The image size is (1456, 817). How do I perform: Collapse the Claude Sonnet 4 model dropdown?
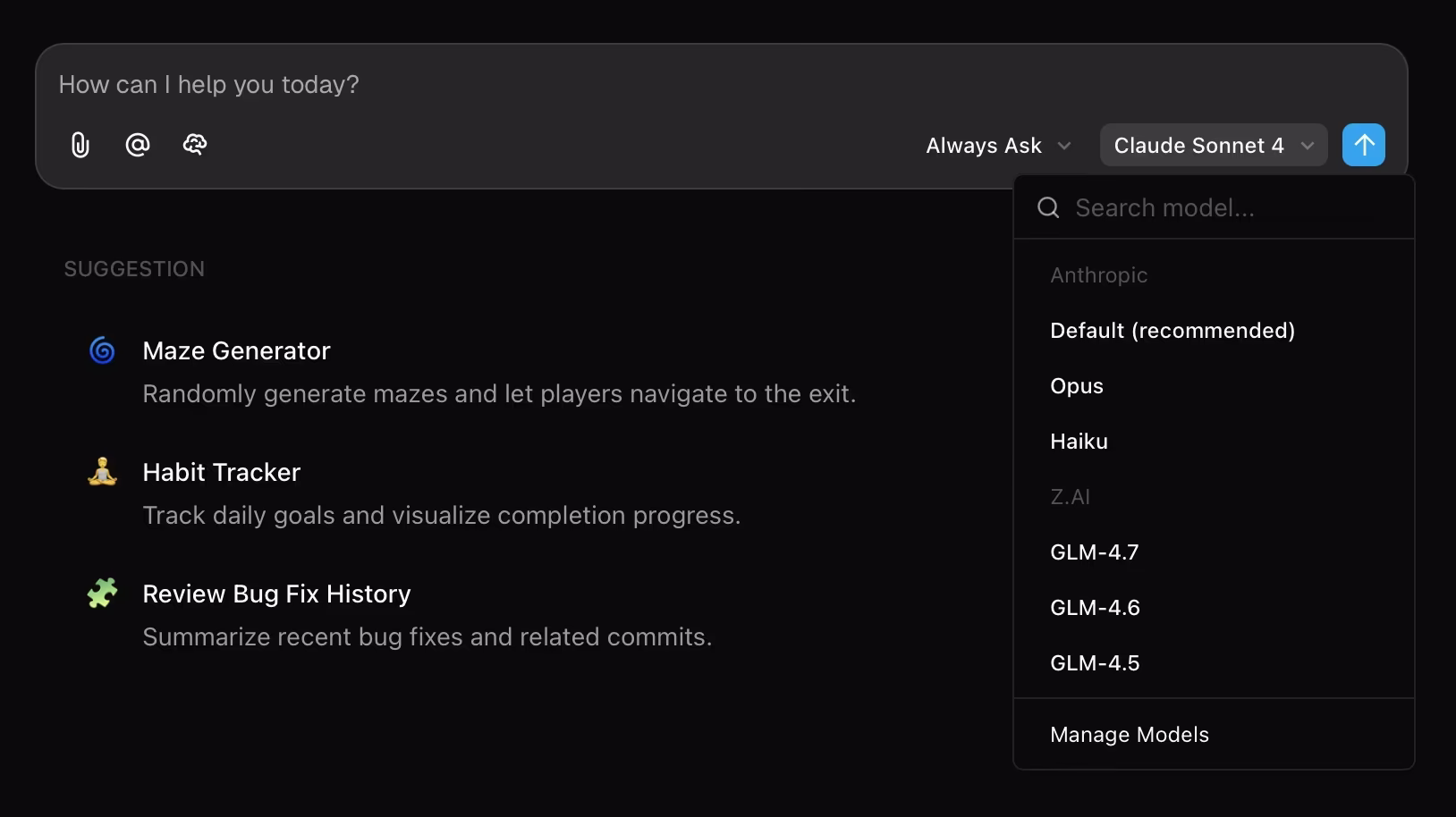(x=1213, y=146)
